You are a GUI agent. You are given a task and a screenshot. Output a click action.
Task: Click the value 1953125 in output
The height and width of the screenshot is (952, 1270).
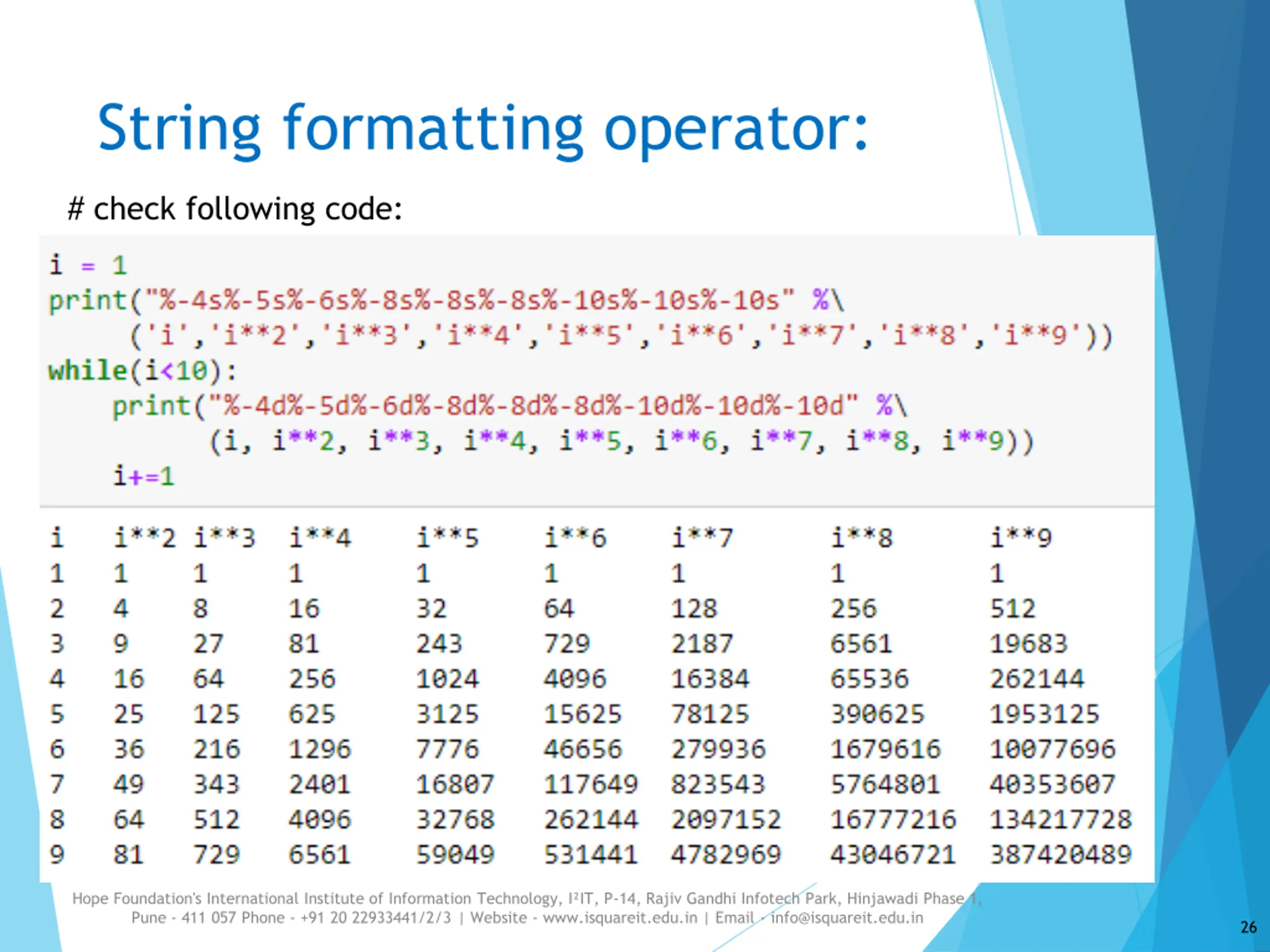pos(1044,714)
